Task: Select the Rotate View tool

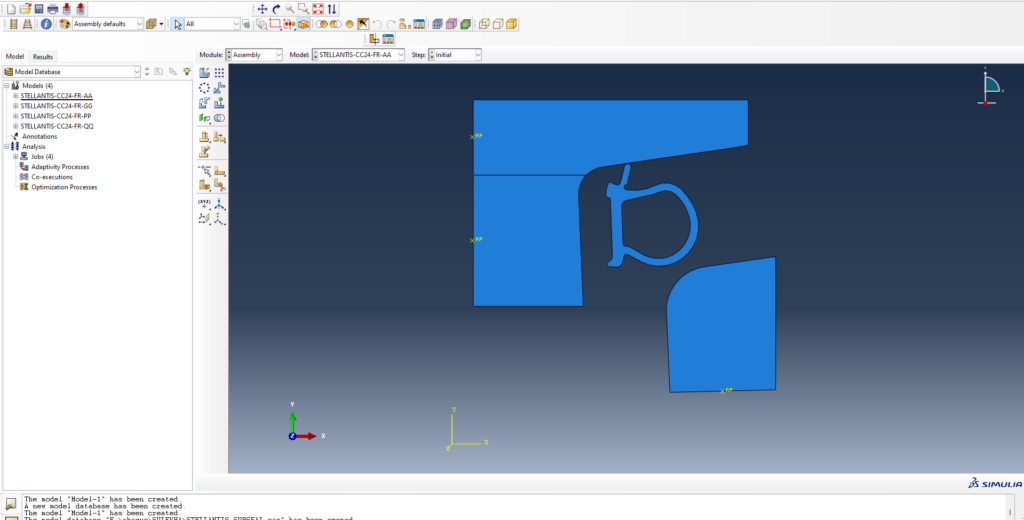Action: click(x=276, y=8)
